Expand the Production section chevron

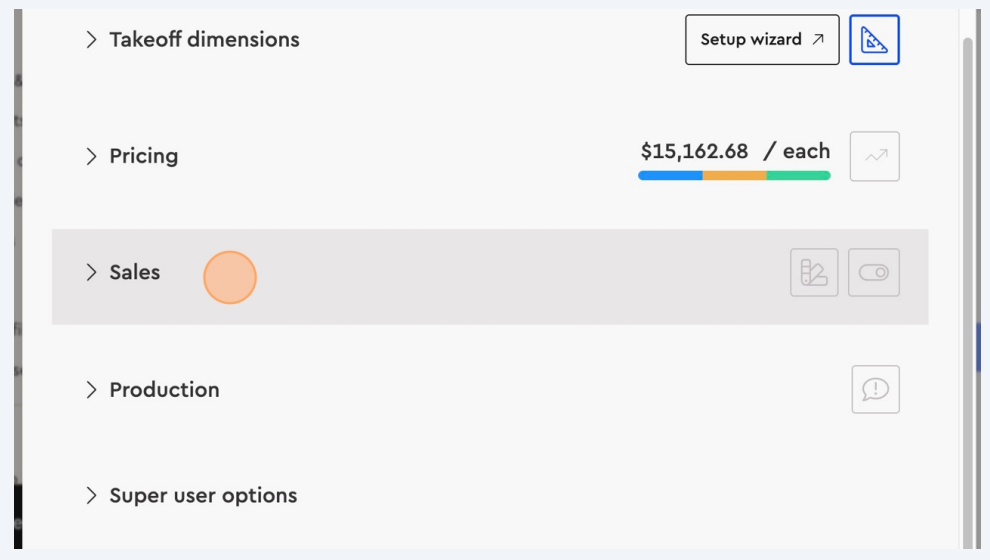pos(91,390)
